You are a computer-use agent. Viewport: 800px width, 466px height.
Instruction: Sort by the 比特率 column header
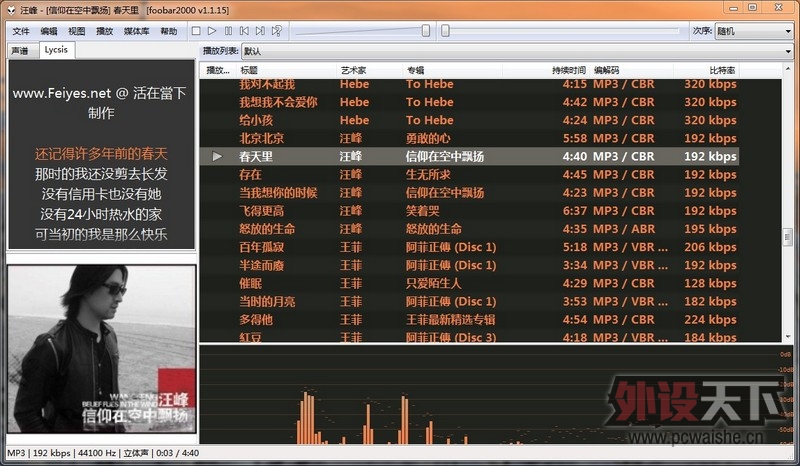pos(706,70)
